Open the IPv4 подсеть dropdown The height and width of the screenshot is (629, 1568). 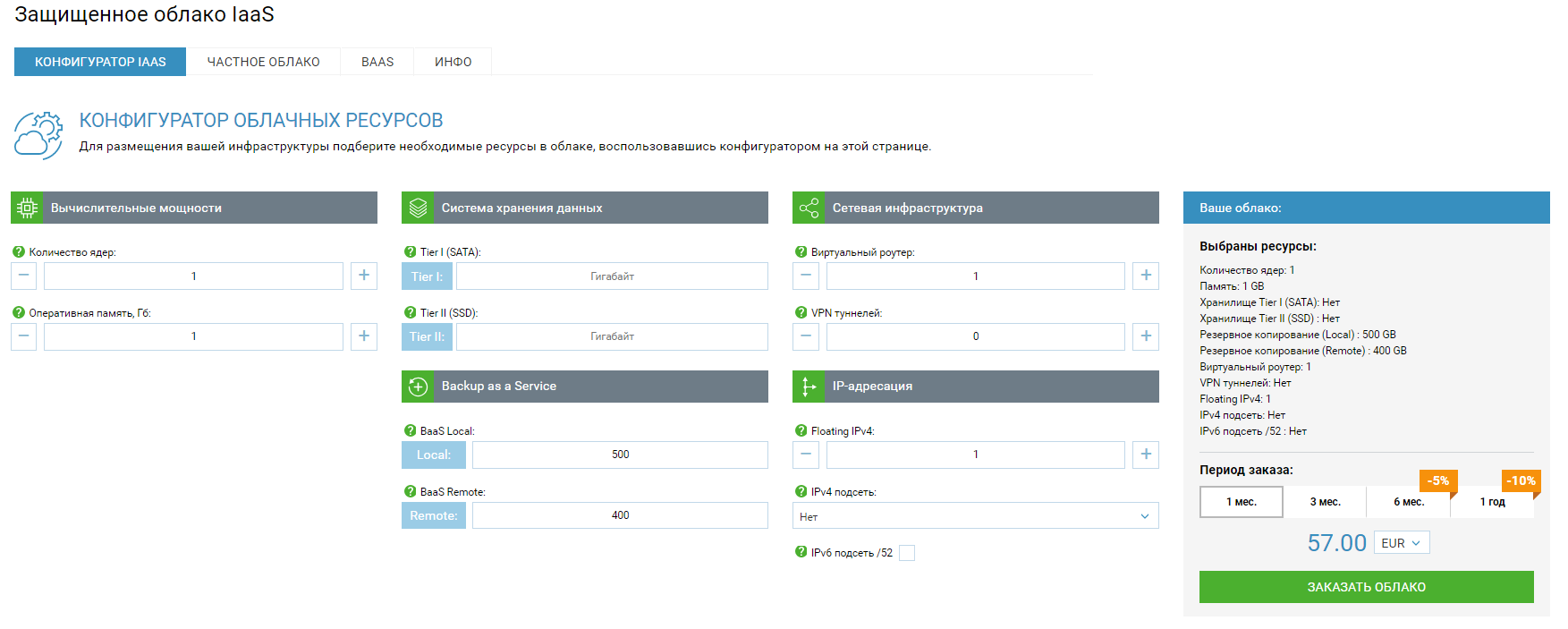(975, 516)
